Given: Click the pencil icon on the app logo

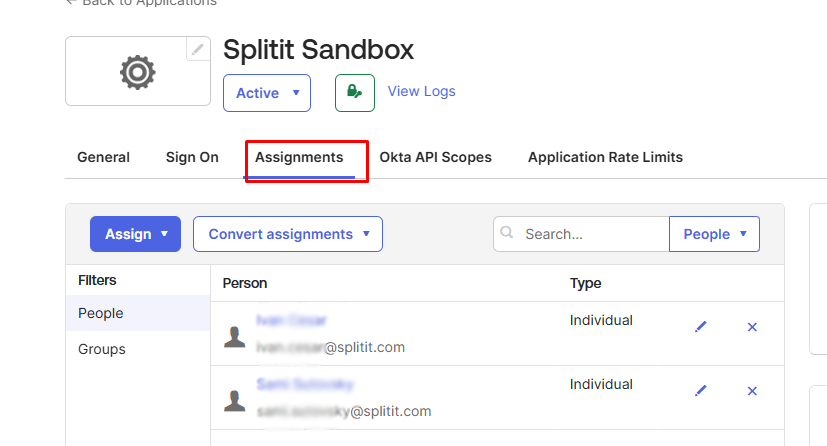Looking at the screenshot, I should [198, 50].
